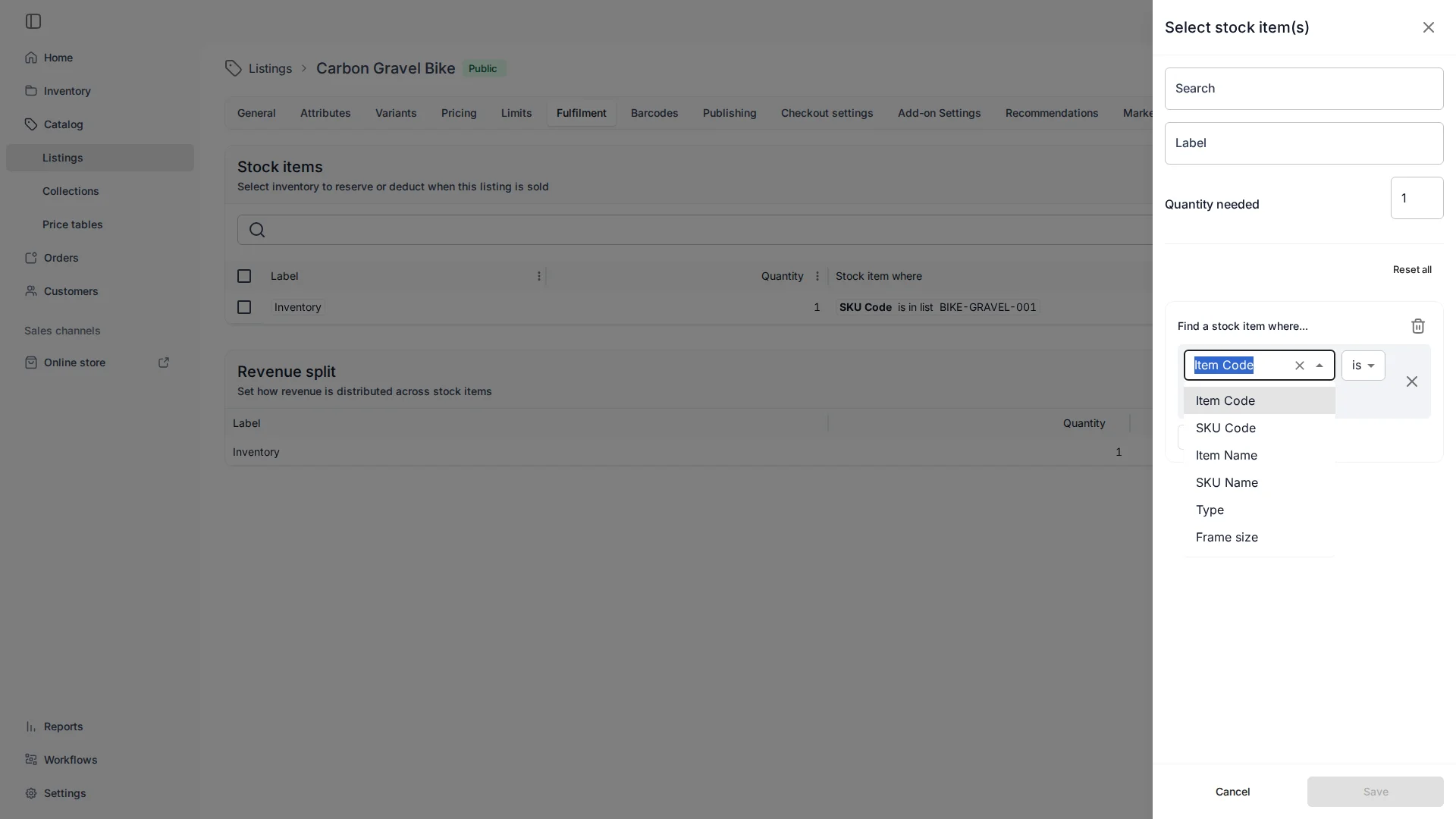This screenshot has width=1456, height=819.
Task: Open the Limits tab
Action: click(x=516, y=113)
